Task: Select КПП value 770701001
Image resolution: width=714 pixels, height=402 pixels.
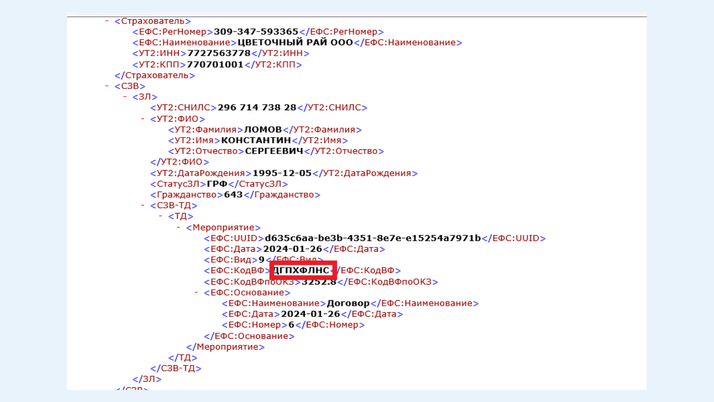Action: (215, 65)
